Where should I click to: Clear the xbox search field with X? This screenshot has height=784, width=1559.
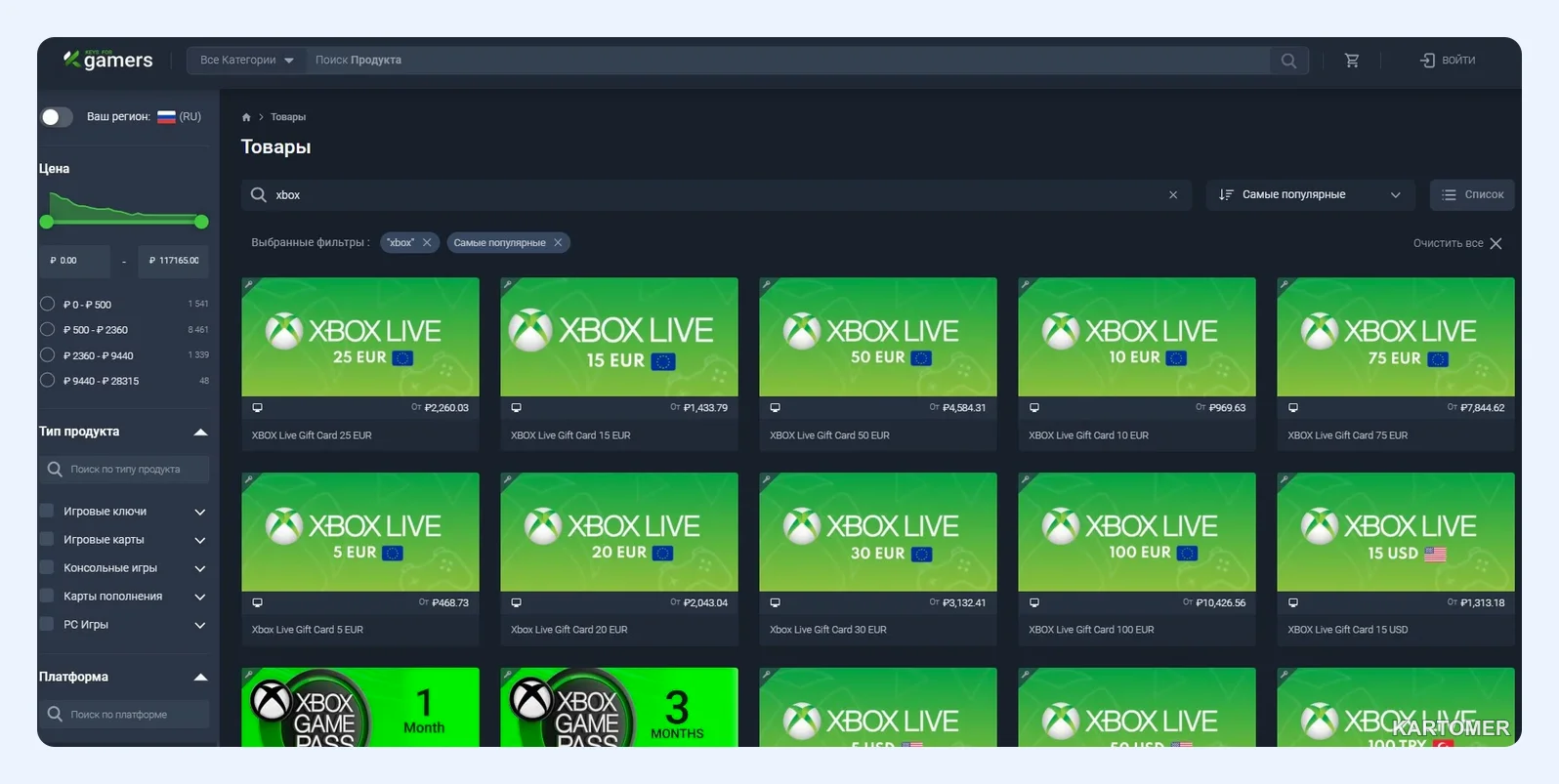point(1173,195)
